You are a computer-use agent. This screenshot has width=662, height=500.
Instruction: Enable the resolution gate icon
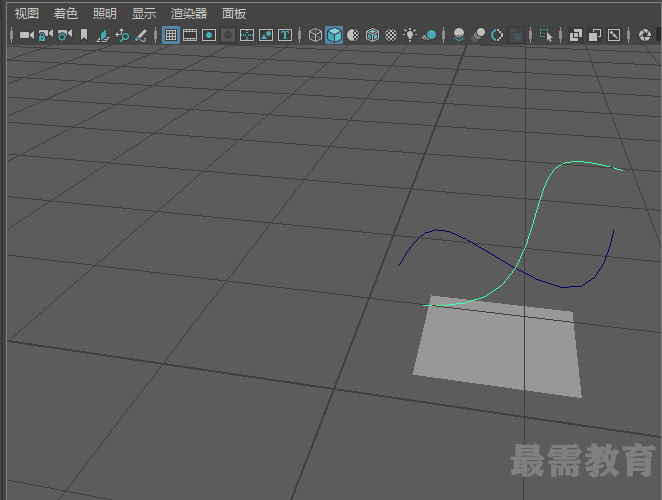209,35
